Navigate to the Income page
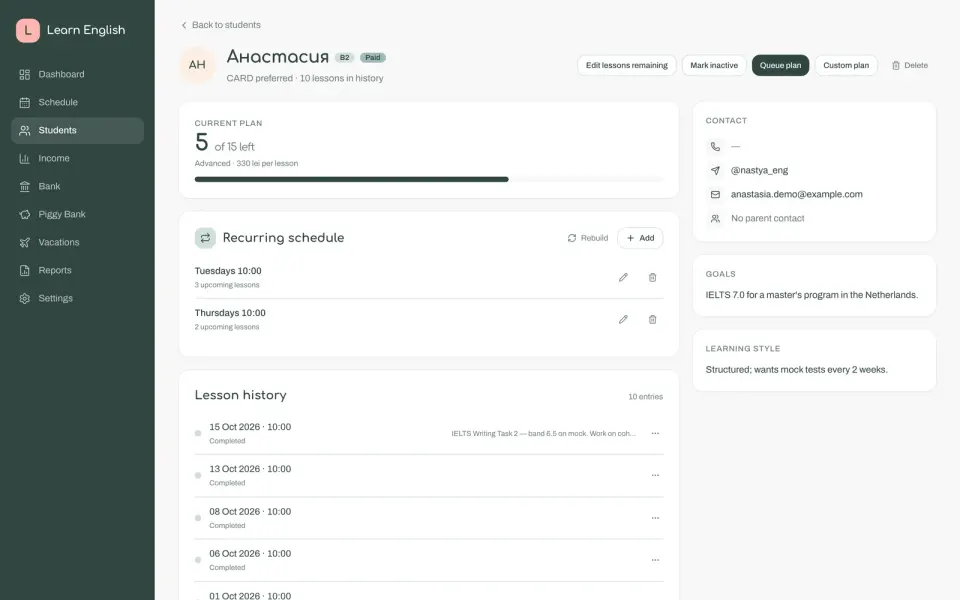The width and height of the screenshot is (960, 600). click(x=77, y=159)
